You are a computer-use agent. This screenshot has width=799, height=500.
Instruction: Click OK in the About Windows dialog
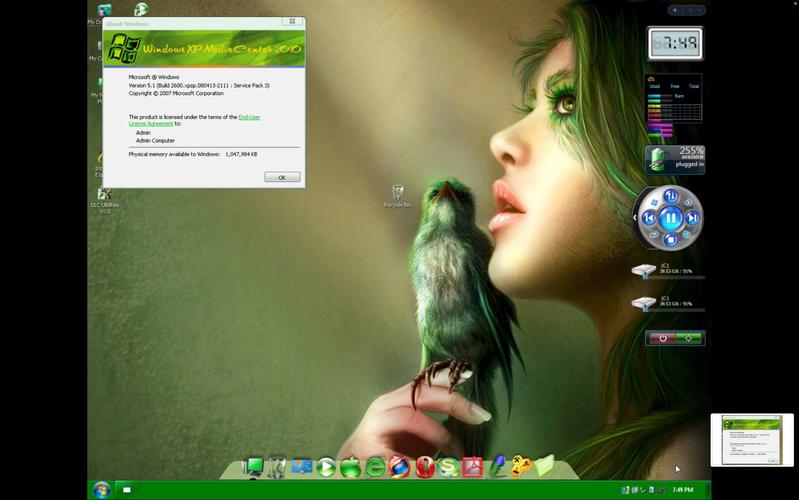pos(282,177)
